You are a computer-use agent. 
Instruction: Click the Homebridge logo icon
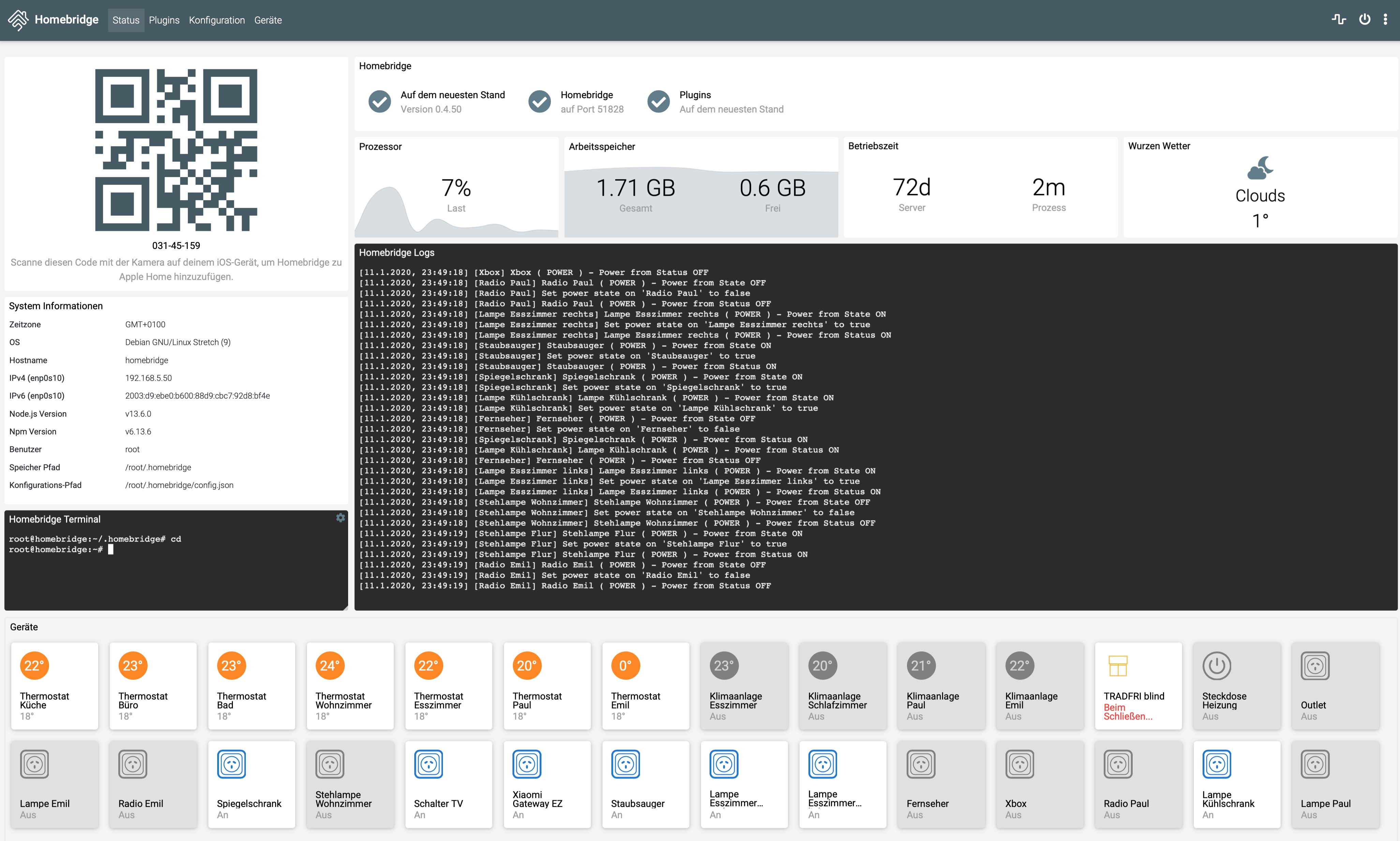tap(18, 20)
